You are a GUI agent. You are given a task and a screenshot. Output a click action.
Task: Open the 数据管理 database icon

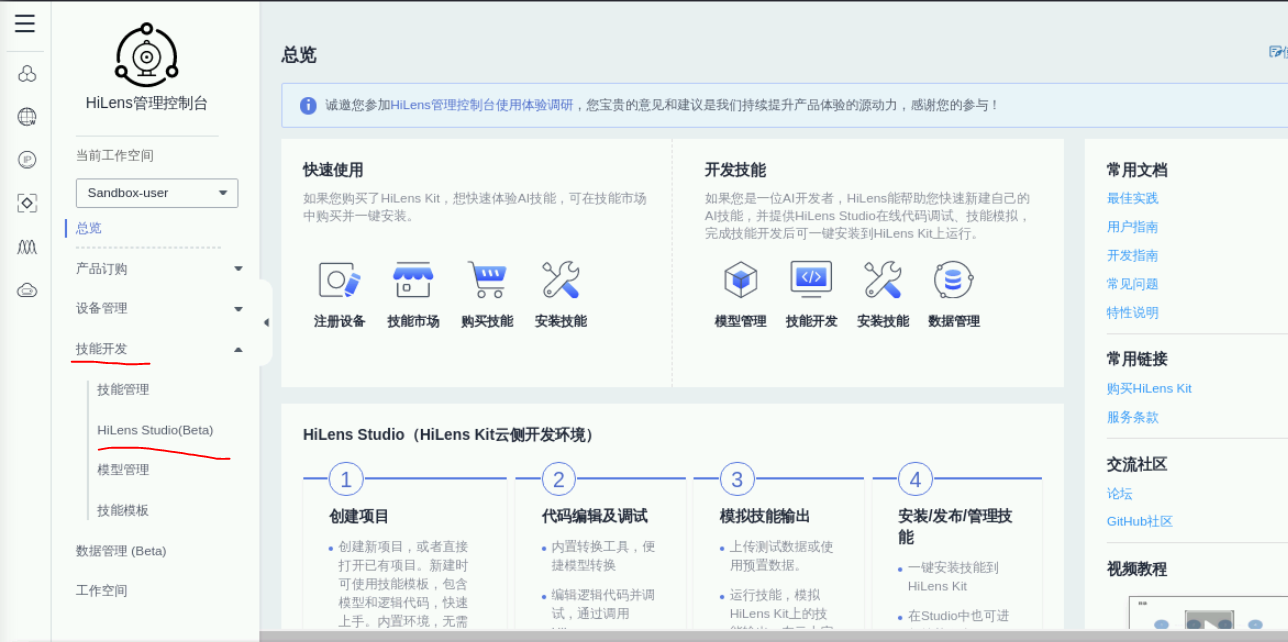coord(954,280)
